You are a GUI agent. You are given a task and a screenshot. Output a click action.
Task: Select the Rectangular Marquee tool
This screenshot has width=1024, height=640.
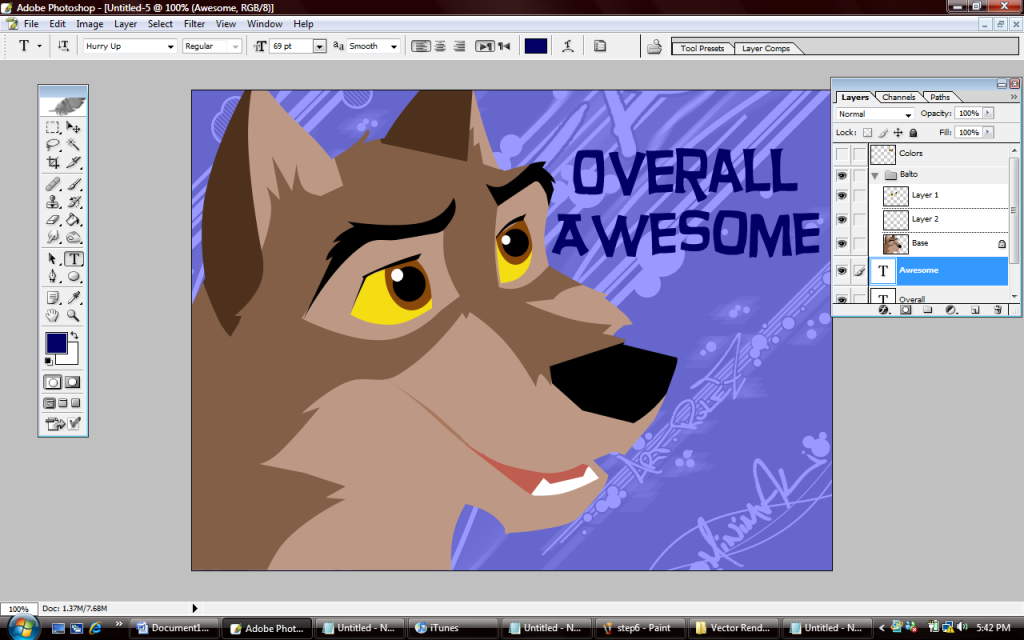pyautogui.click(x=53, y=127)
